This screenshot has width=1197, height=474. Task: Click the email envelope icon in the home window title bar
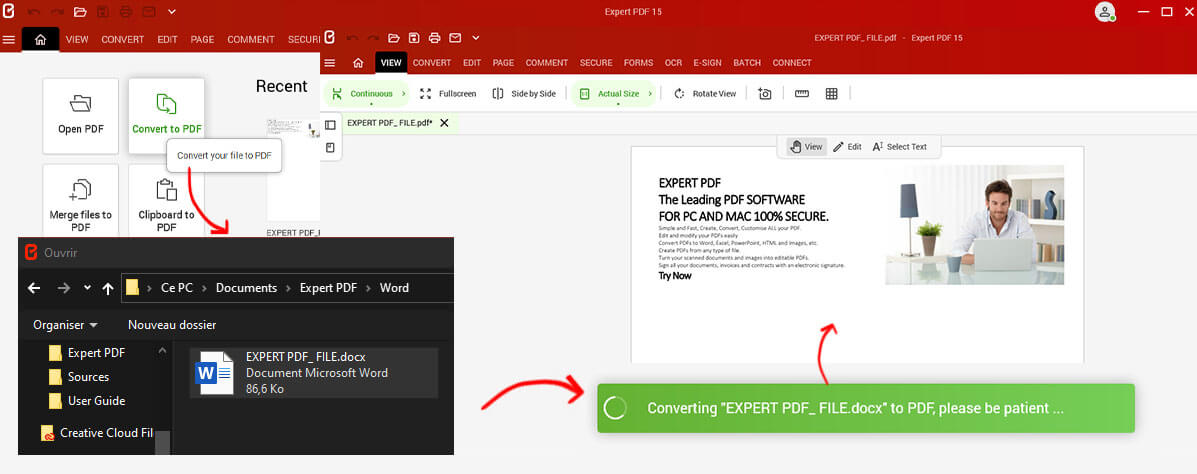(148, 12)
